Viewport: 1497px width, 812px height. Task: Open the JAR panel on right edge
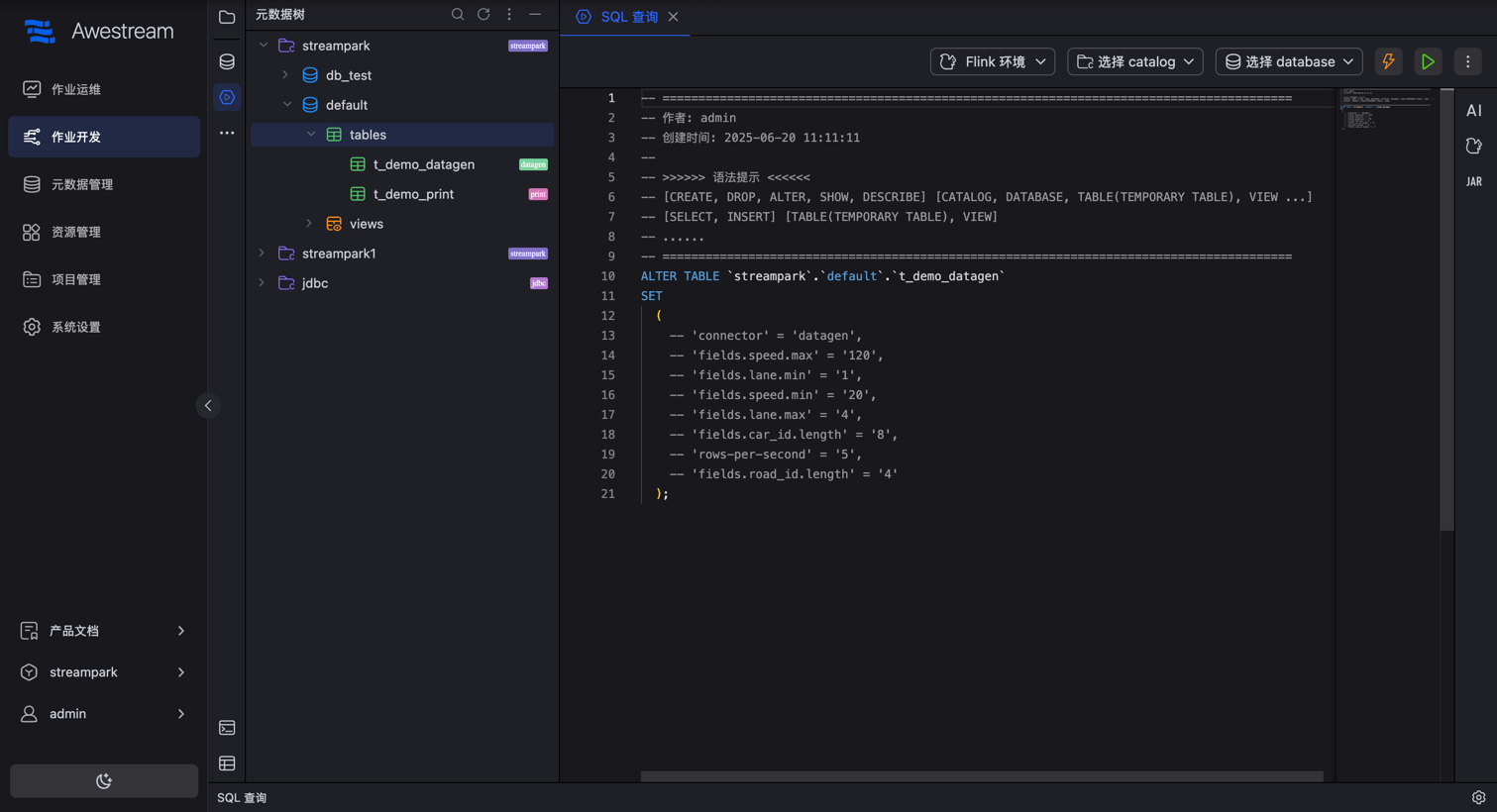coord(1474,182)
